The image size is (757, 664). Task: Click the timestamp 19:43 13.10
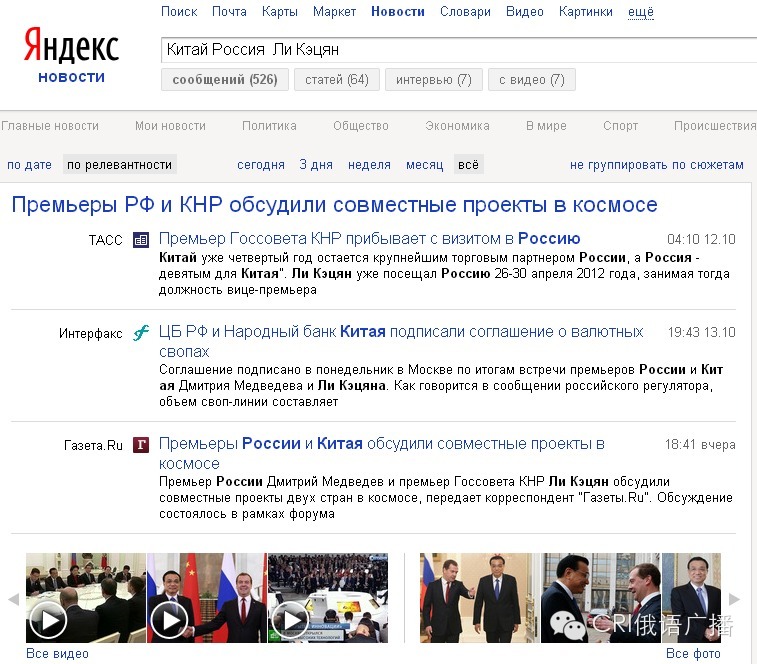pos(701,332)
